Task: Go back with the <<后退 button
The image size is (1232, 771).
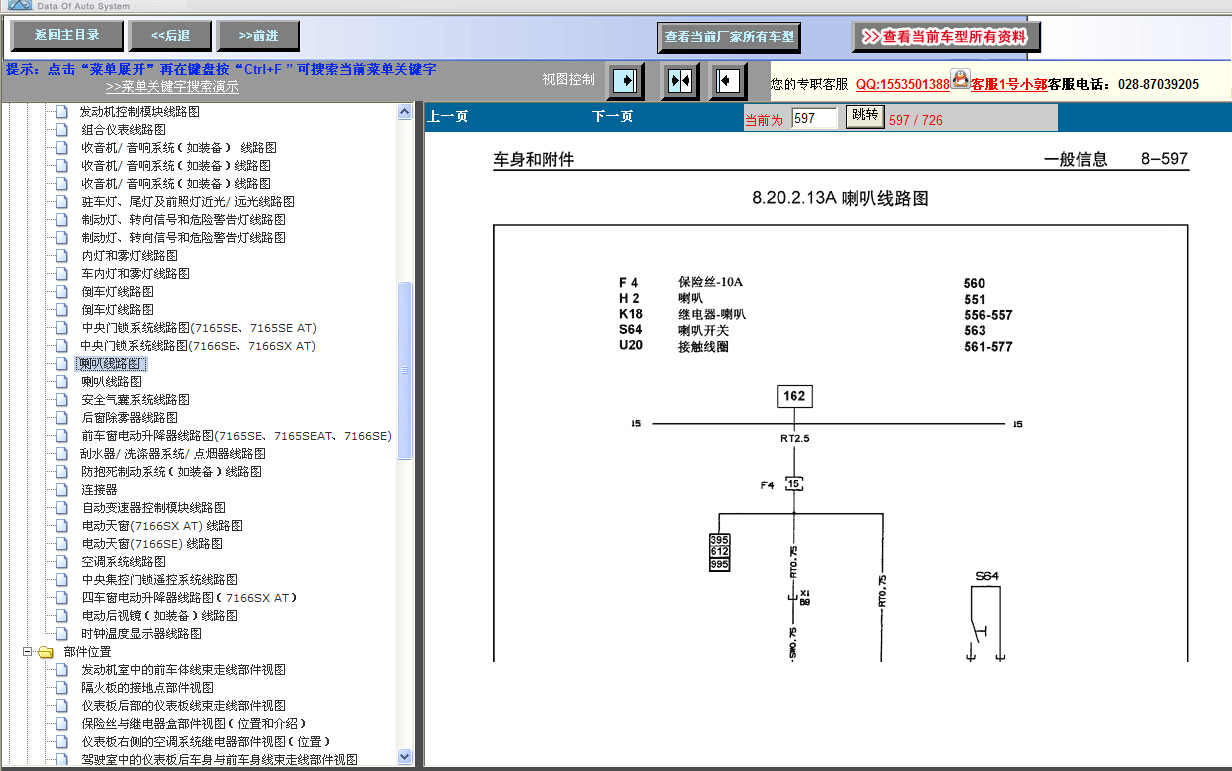Action: pyautogui.click(x=171, y=36)
